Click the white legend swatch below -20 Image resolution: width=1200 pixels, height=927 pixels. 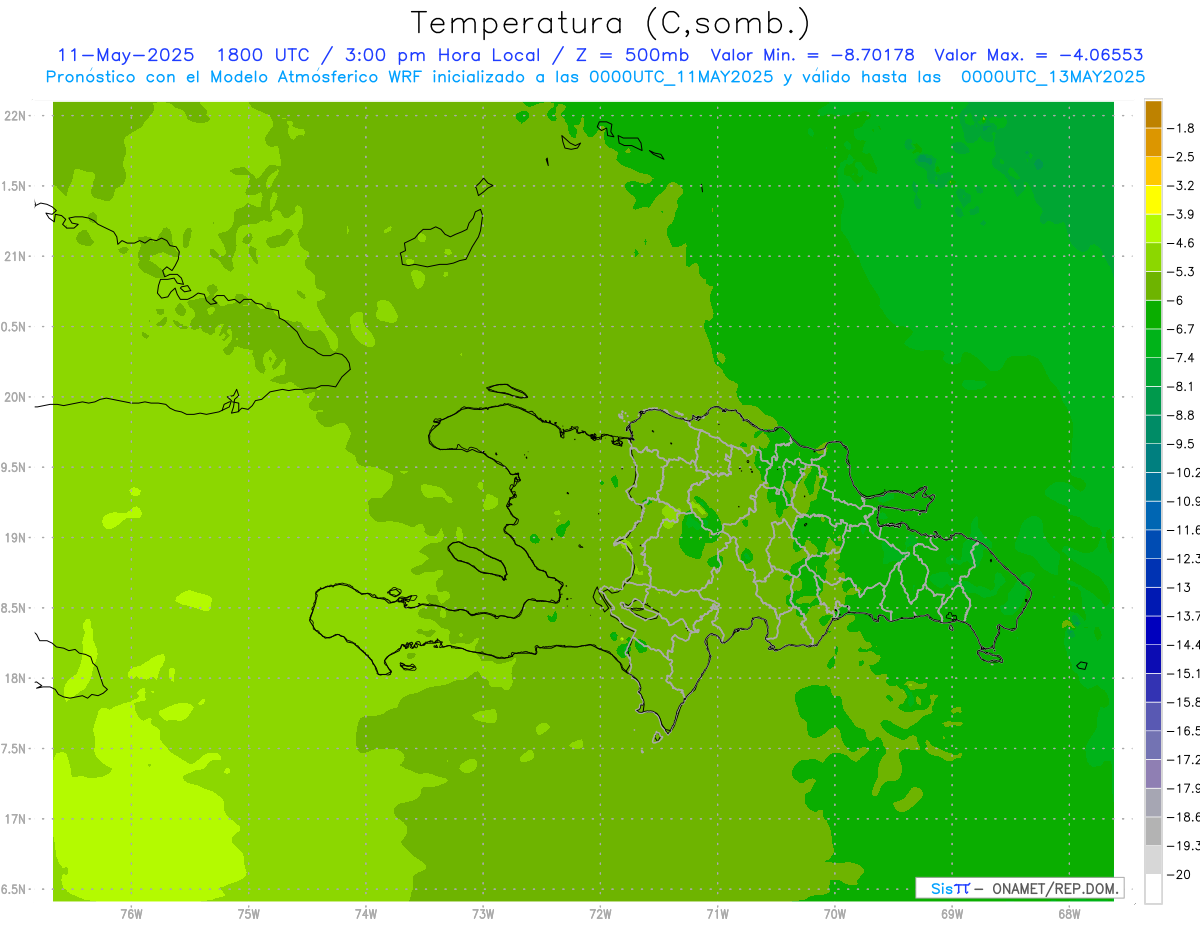1153,888
